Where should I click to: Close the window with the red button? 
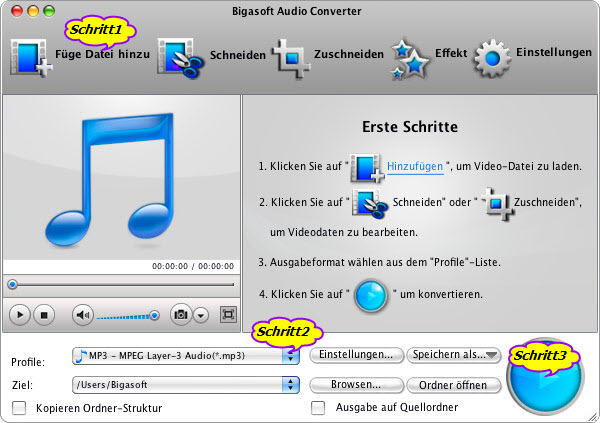(x=17, y=11)
